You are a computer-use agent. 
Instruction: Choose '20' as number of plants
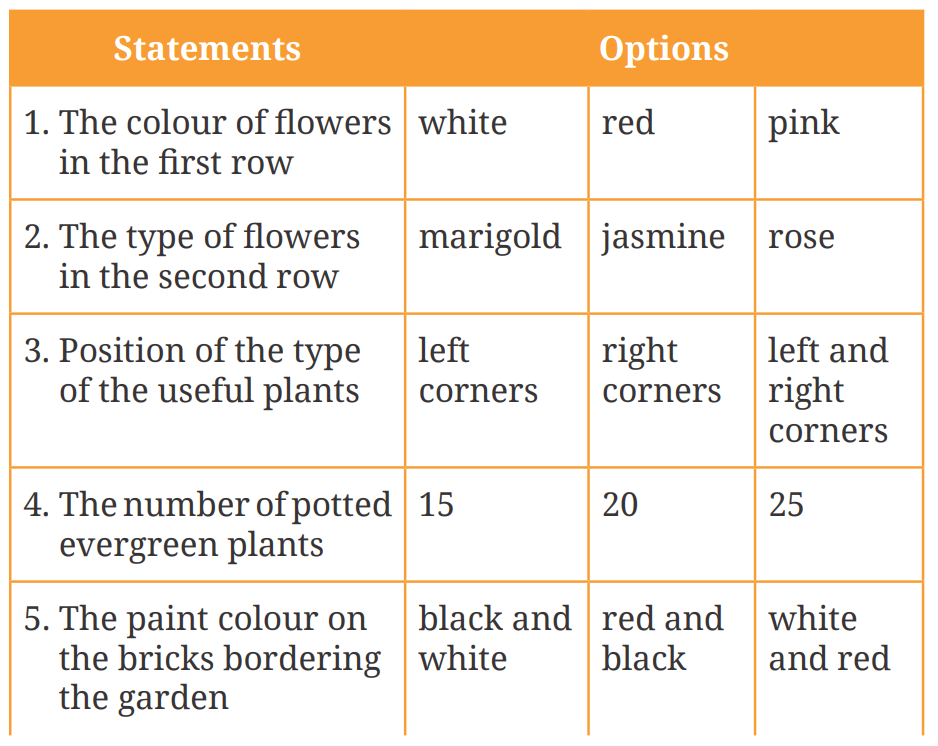pos(620,504)
